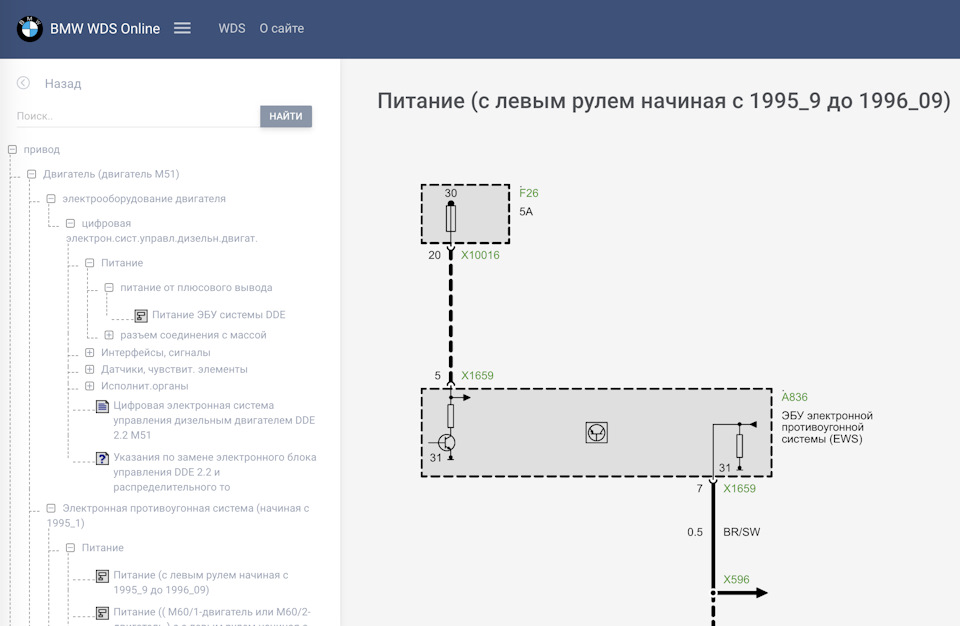Click steering wheel symbol in EWS module
The height and width of the screenshot is (626, 960).
tap(596, 432)
